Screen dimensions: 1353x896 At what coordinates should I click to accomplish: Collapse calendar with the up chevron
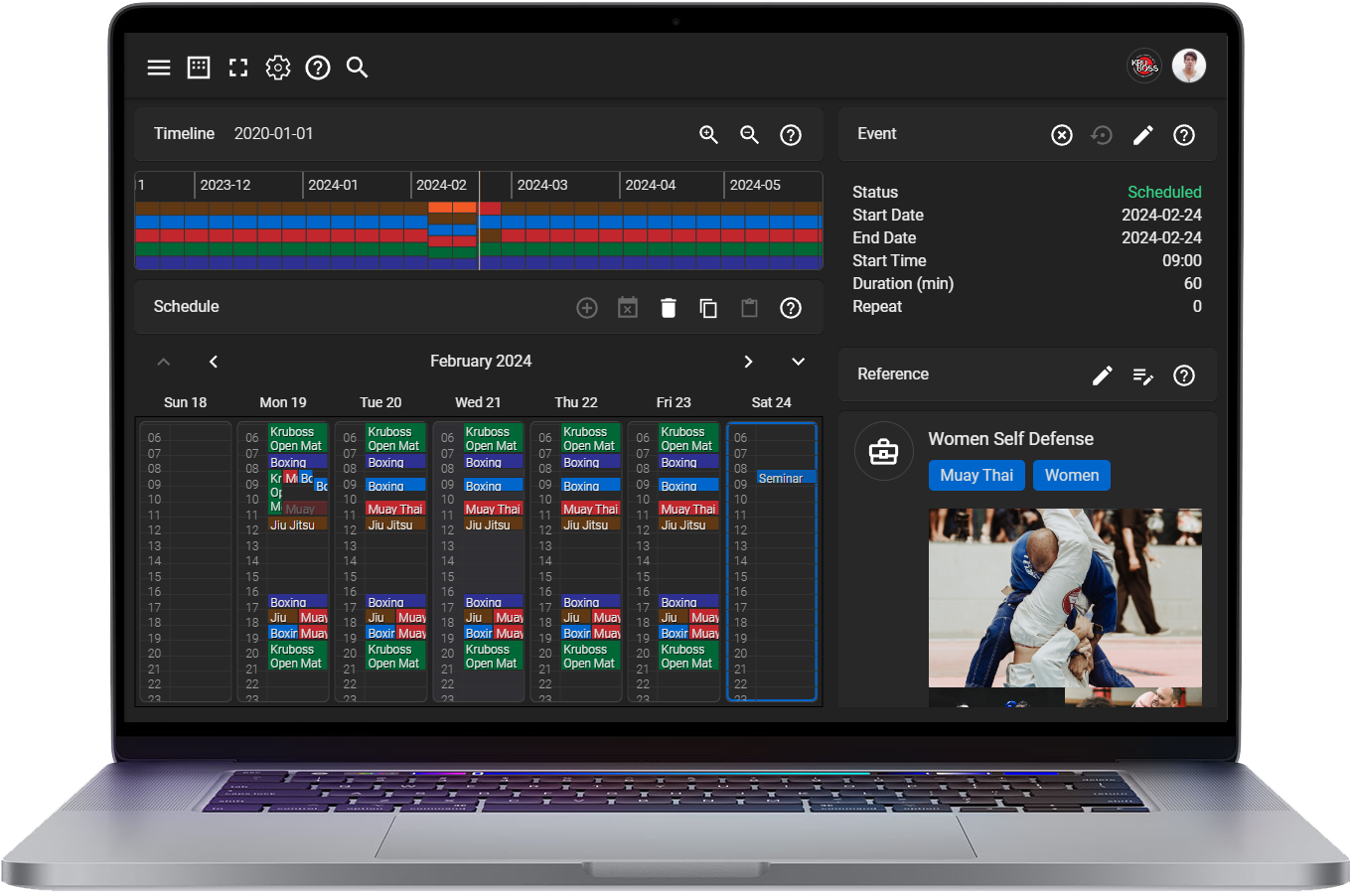164,362
